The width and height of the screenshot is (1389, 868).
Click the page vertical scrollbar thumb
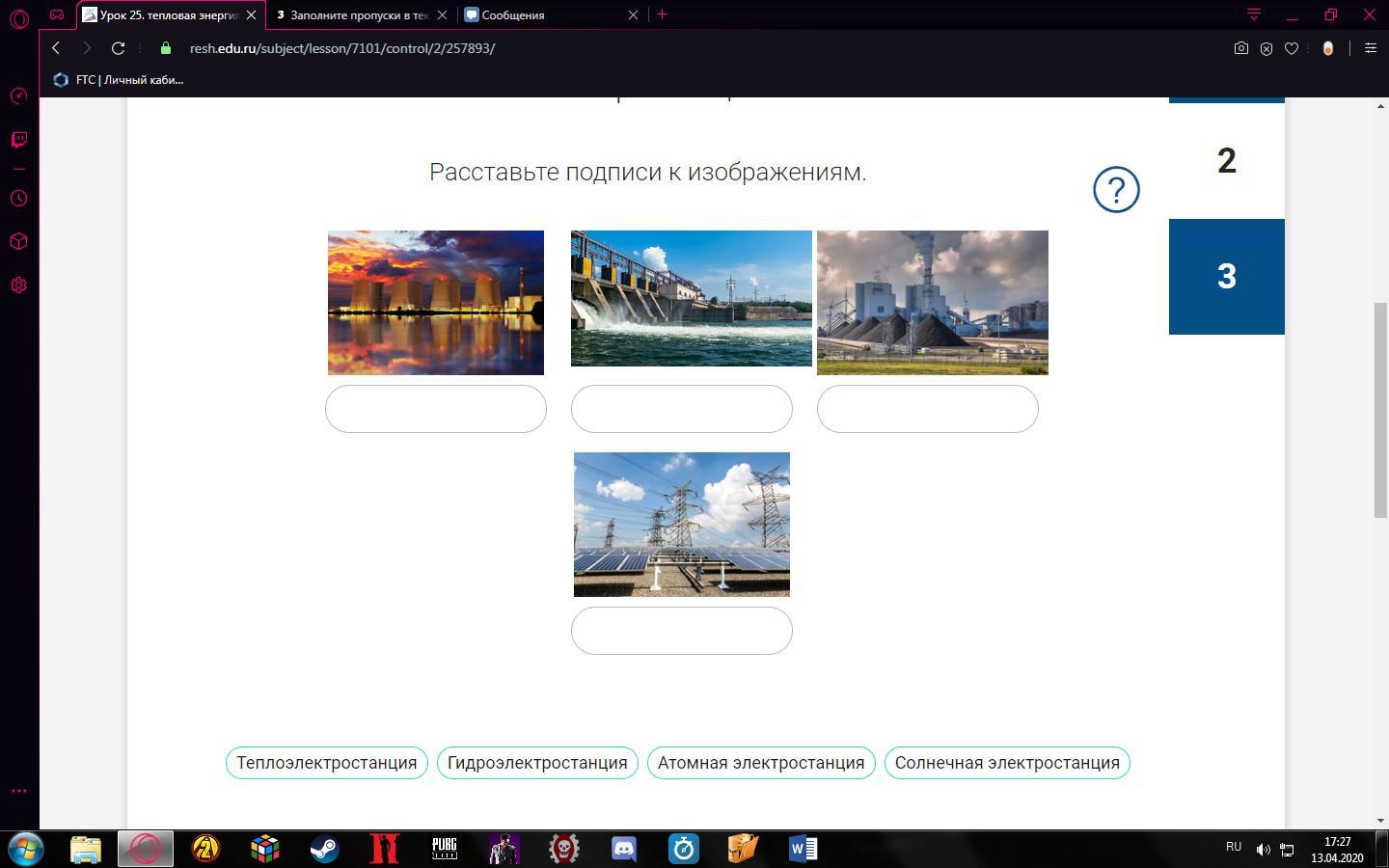tap(1380, 411)
